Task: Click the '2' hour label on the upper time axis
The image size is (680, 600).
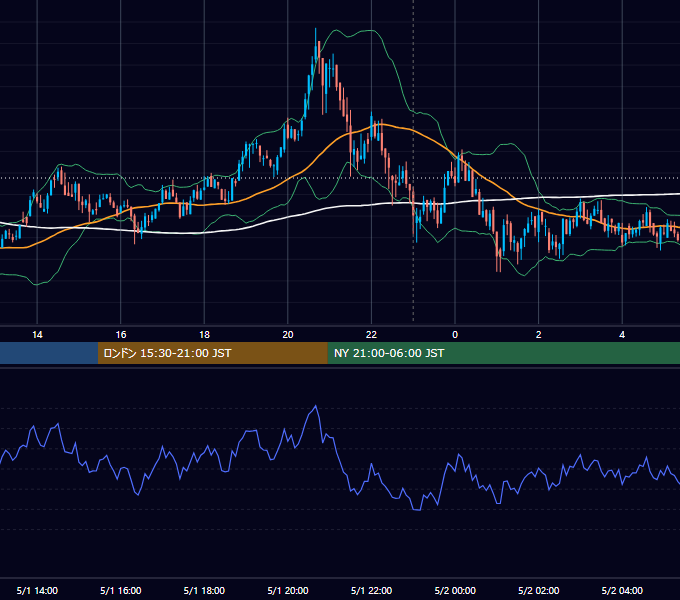Action: click(x=538, y=335)
